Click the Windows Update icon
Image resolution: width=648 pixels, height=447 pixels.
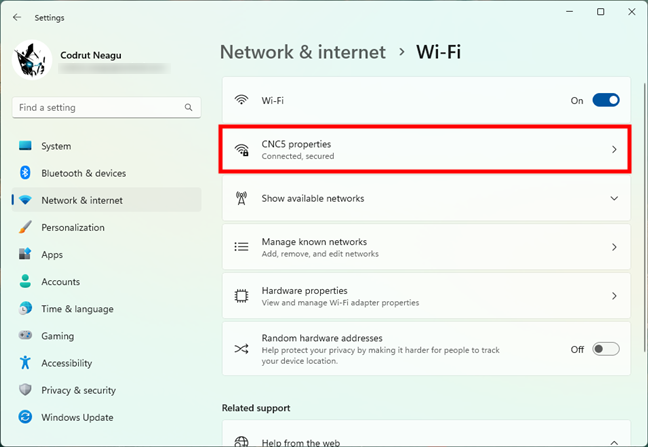26,417
